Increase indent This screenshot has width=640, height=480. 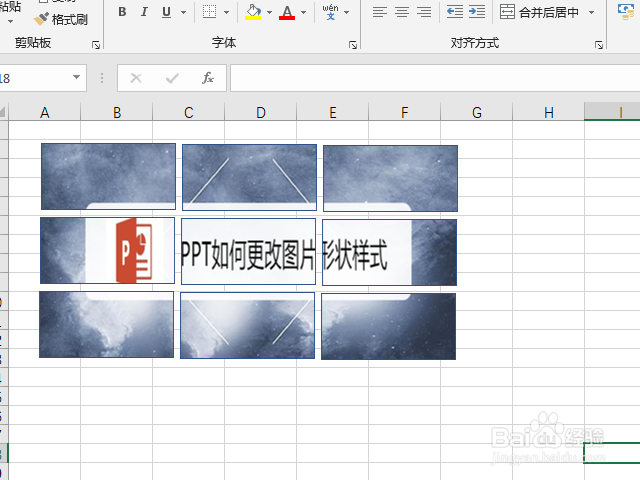click(477, 12)
